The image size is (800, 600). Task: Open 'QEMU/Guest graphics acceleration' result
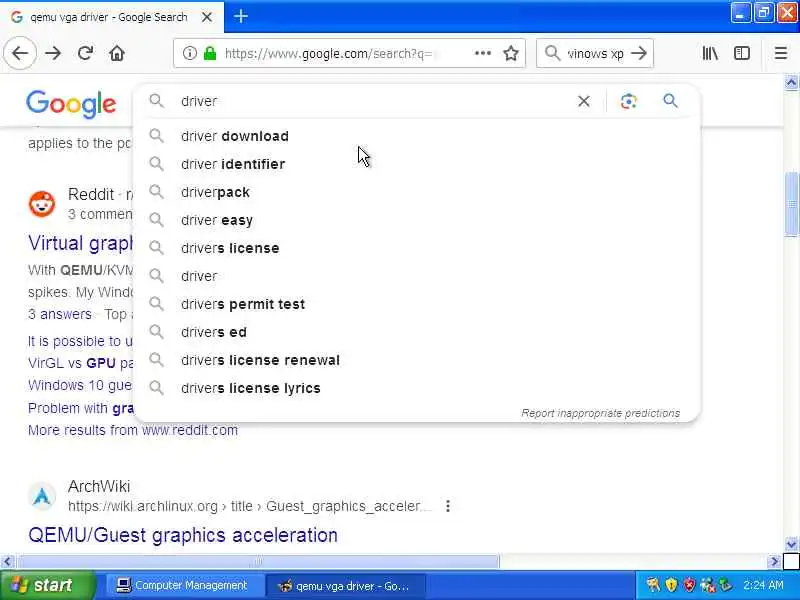point(183,535)
